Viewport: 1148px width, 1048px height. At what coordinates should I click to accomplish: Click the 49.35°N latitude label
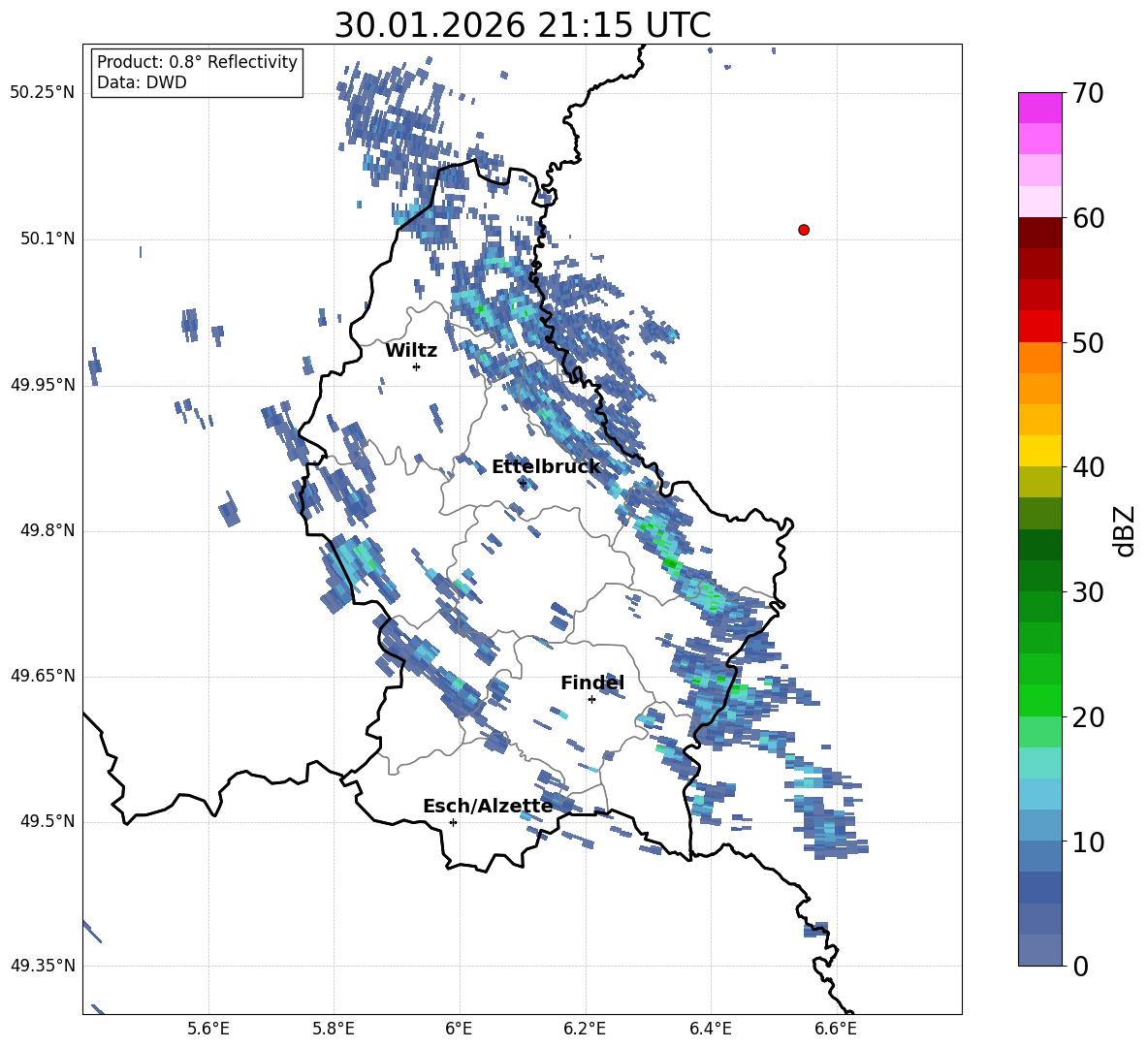[x=43, y=966]
